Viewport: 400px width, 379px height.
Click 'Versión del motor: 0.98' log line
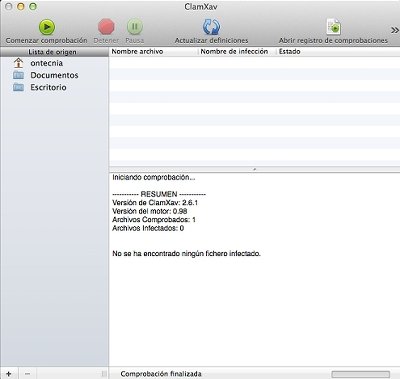pyautogui.click(x=150, y=211)
